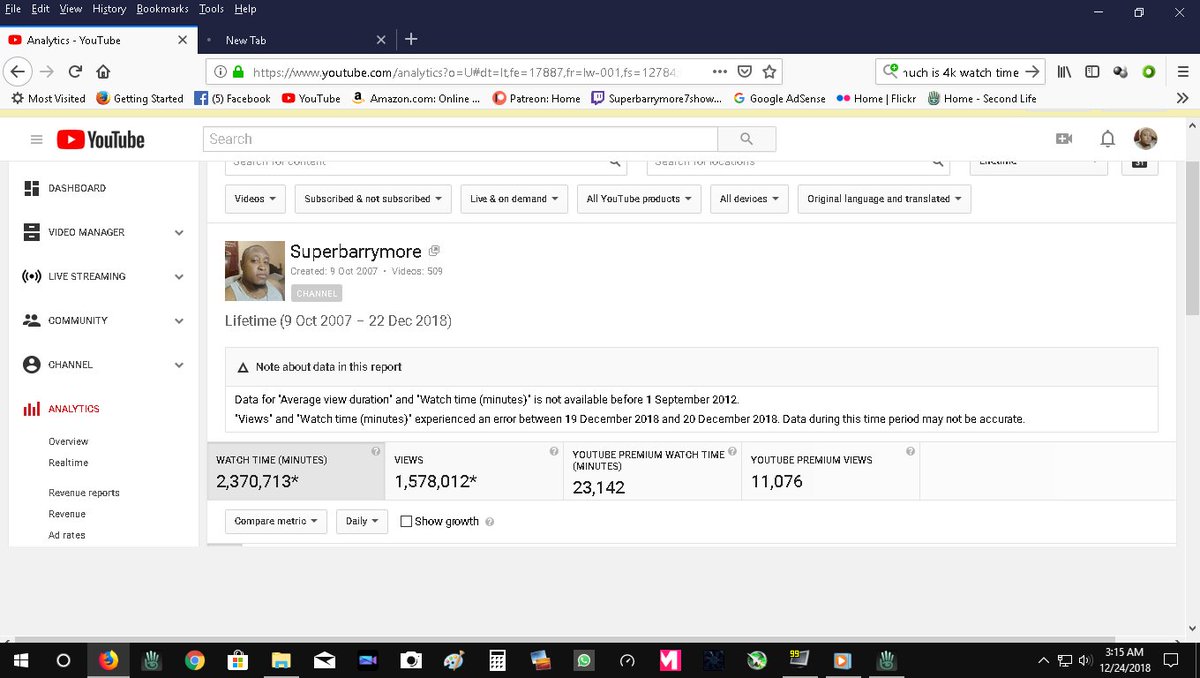Image resolution: width=1200 pixels, height=678 pixels.
Task: Show help for Watch time metric
Action: (376, 452)
